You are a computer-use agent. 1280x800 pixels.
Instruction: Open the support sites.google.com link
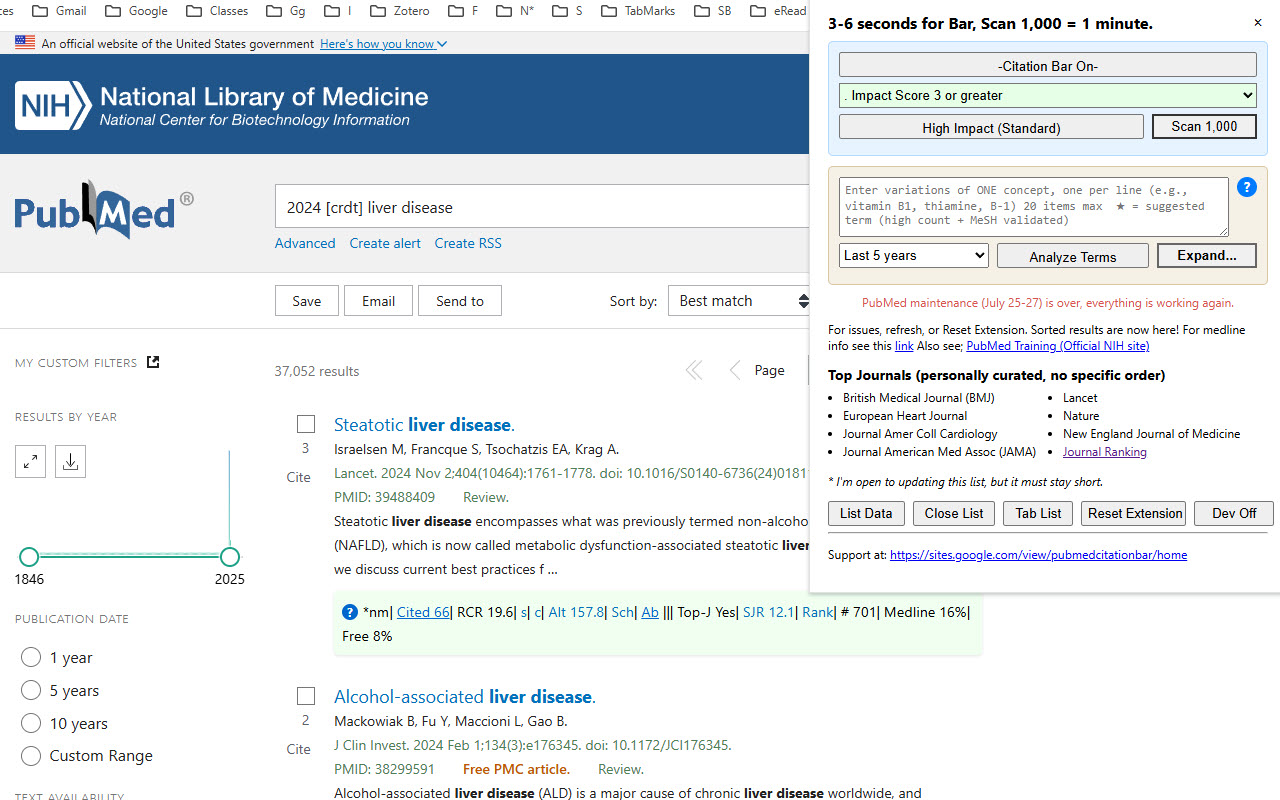pos(1038,554)
